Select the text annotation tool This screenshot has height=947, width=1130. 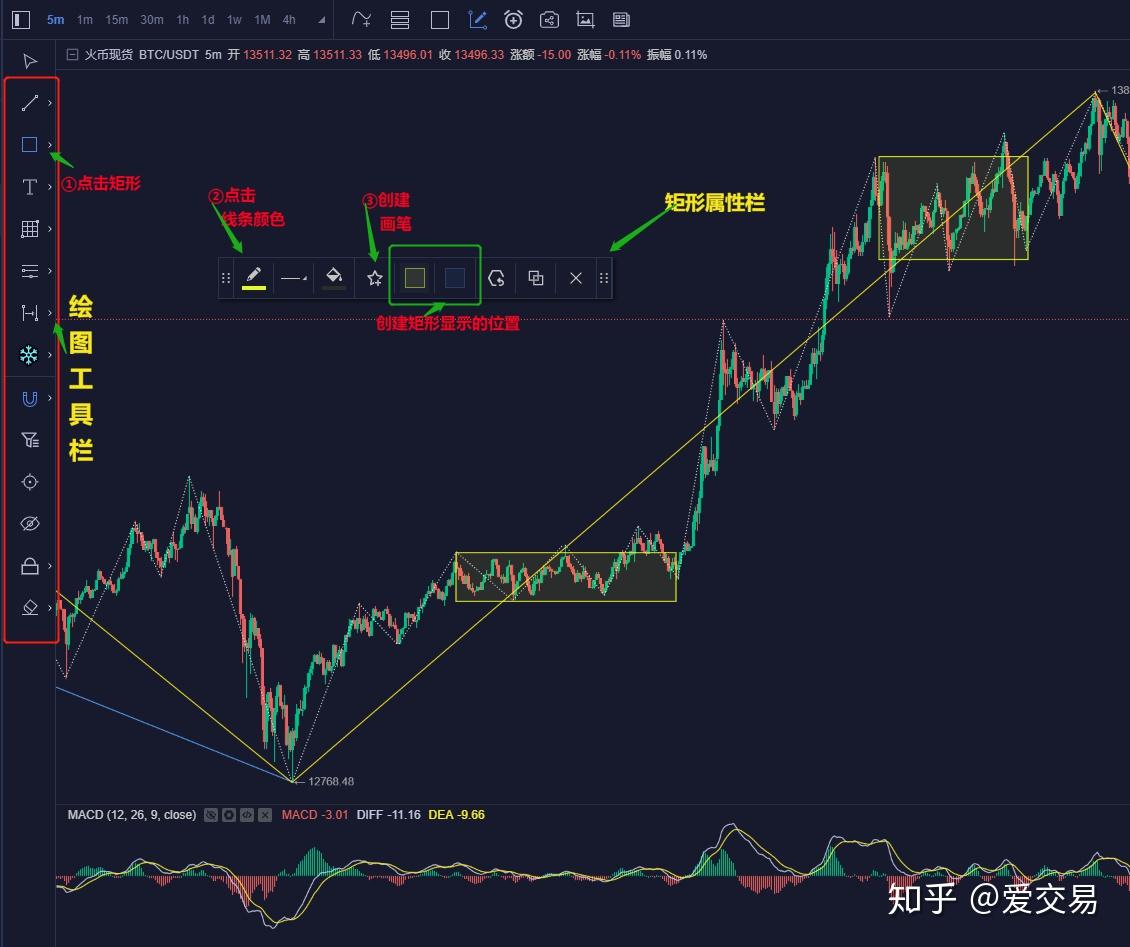point(30,187)
